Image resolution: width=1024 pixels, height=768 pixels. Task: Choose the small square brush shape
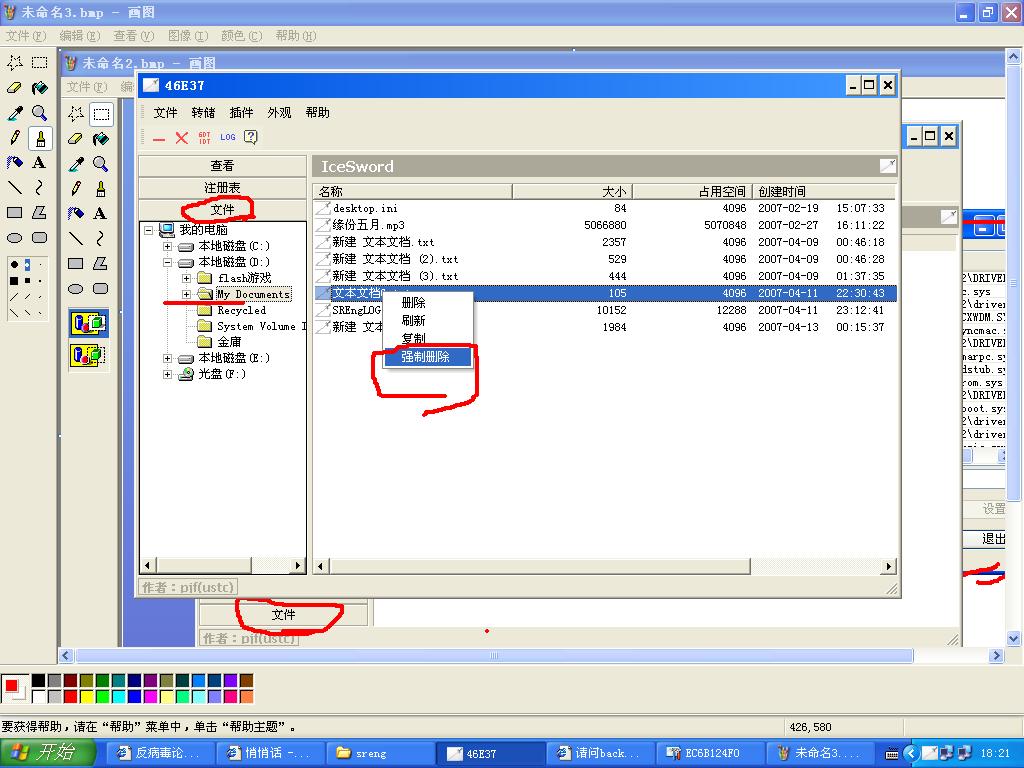point(40,281)
